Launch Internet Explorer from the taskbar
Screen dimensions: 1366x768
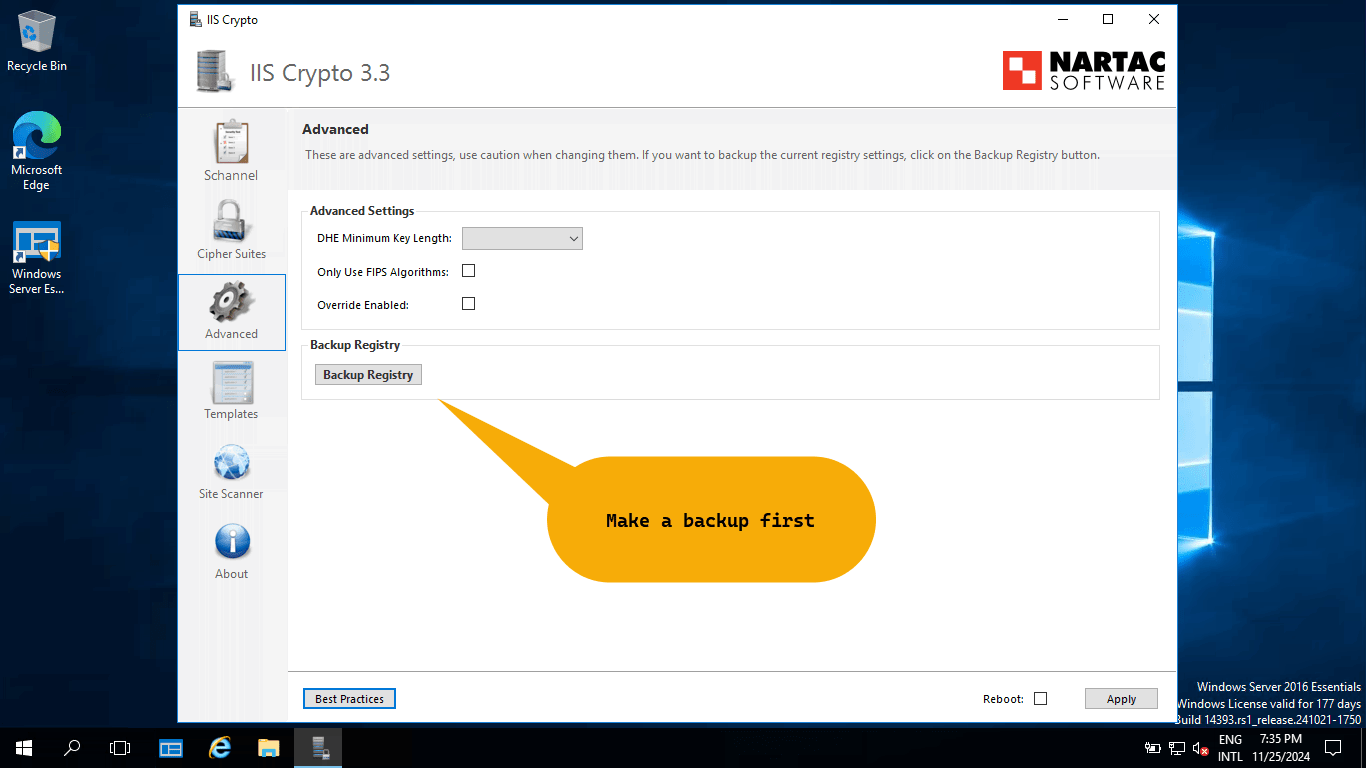(x=220, y=747)
